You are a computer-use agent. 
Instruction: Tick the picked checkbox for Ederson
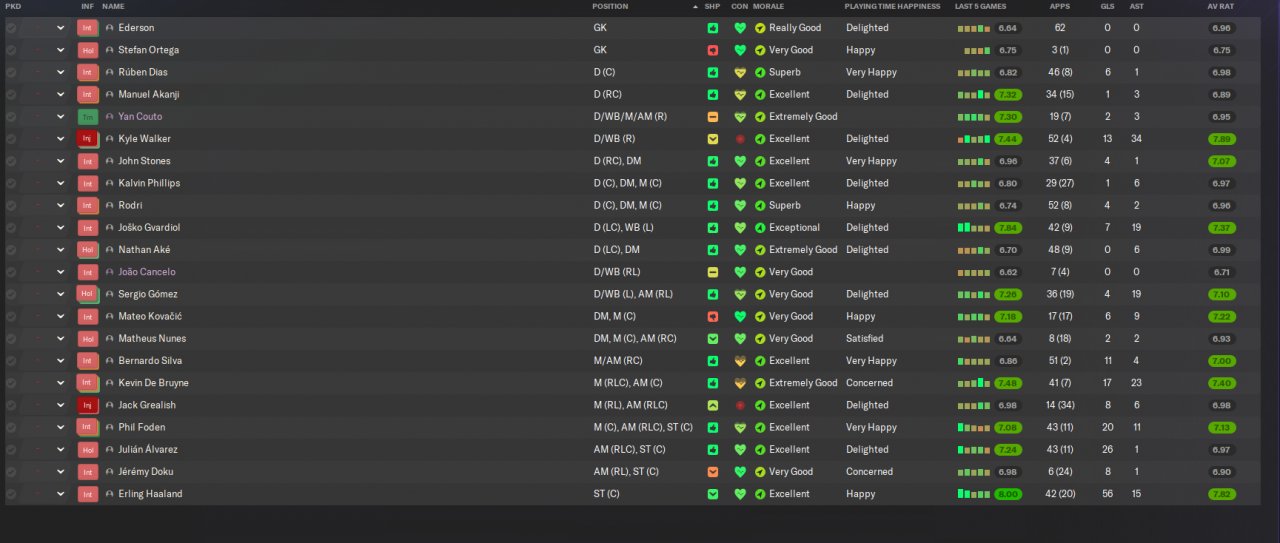pos(11,28)
